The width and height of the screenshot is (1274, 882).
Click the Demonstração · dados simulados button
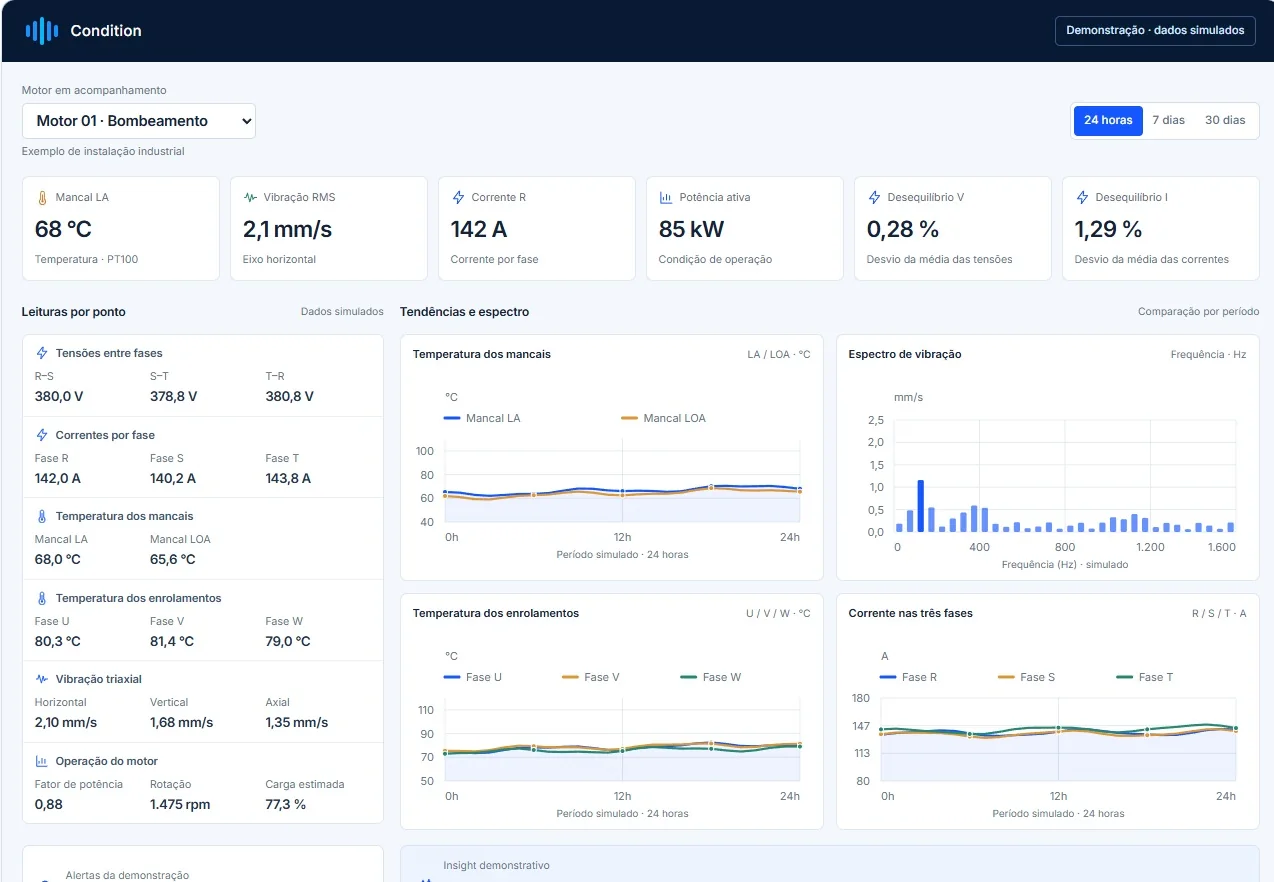click(1155, 31)
